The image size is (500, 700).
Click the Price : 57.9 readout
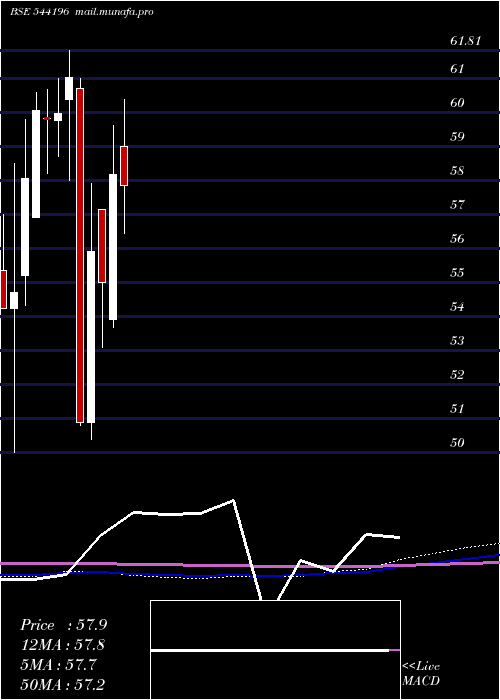click(63, 625)
